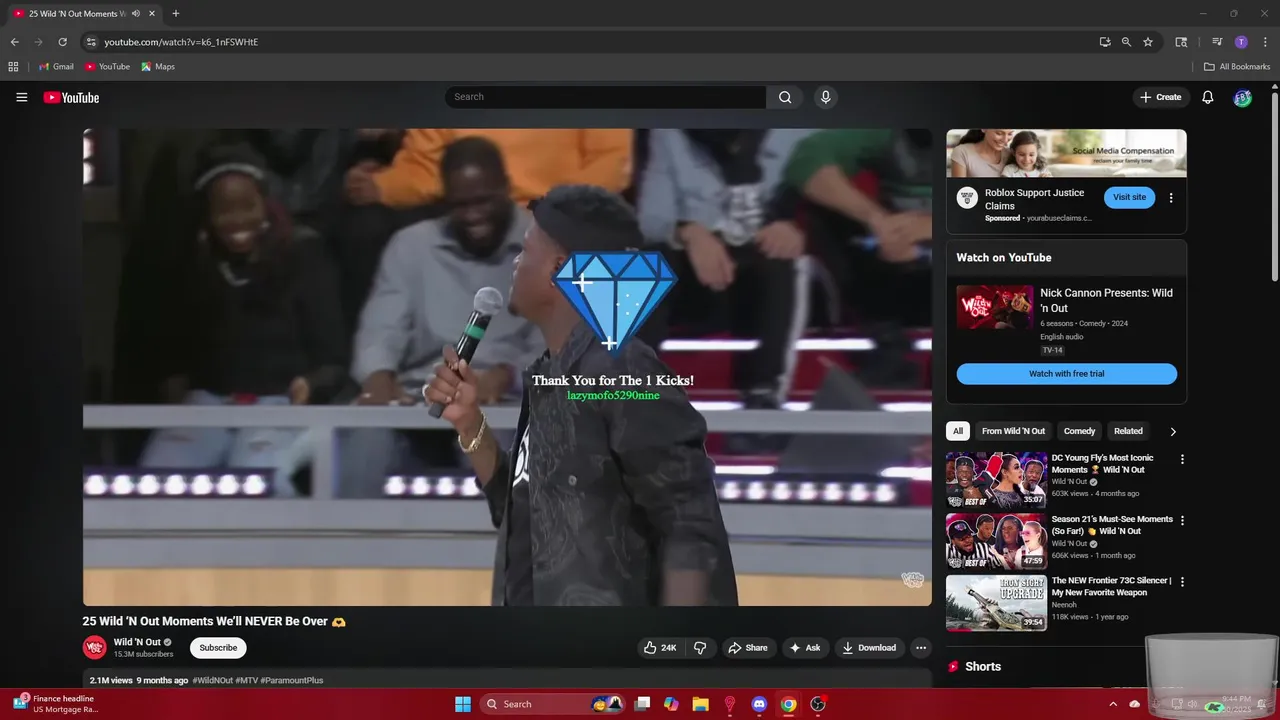Screen dimensions: 1280x720
Task: Open menu for Frontier 73C Silencer video
Action: point(1182,582)
